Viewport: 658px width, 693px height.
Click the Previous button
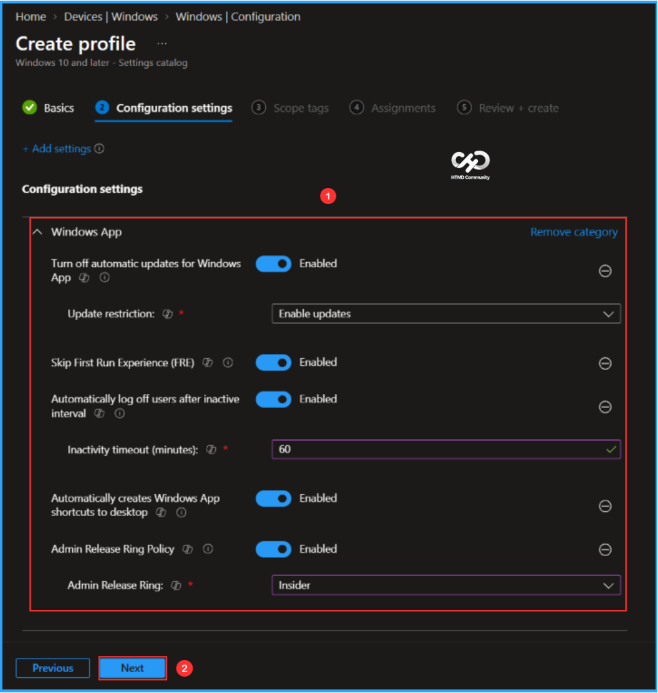click(53, 668)
